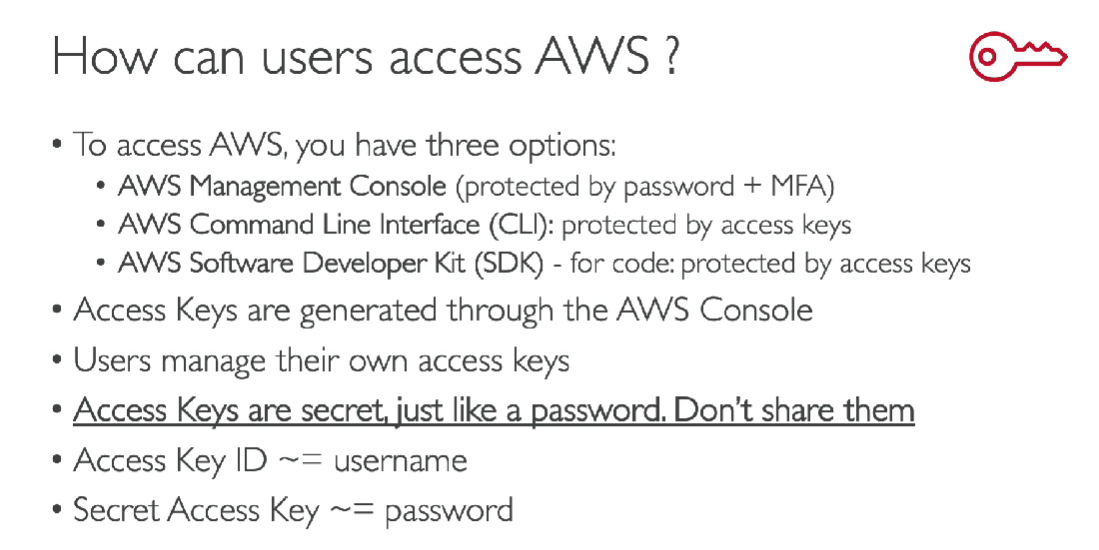This screenshot has height=550, width=1099.
Task: Click the "Access Key ID ~= username" bullet
Action: tap(270, 460)
